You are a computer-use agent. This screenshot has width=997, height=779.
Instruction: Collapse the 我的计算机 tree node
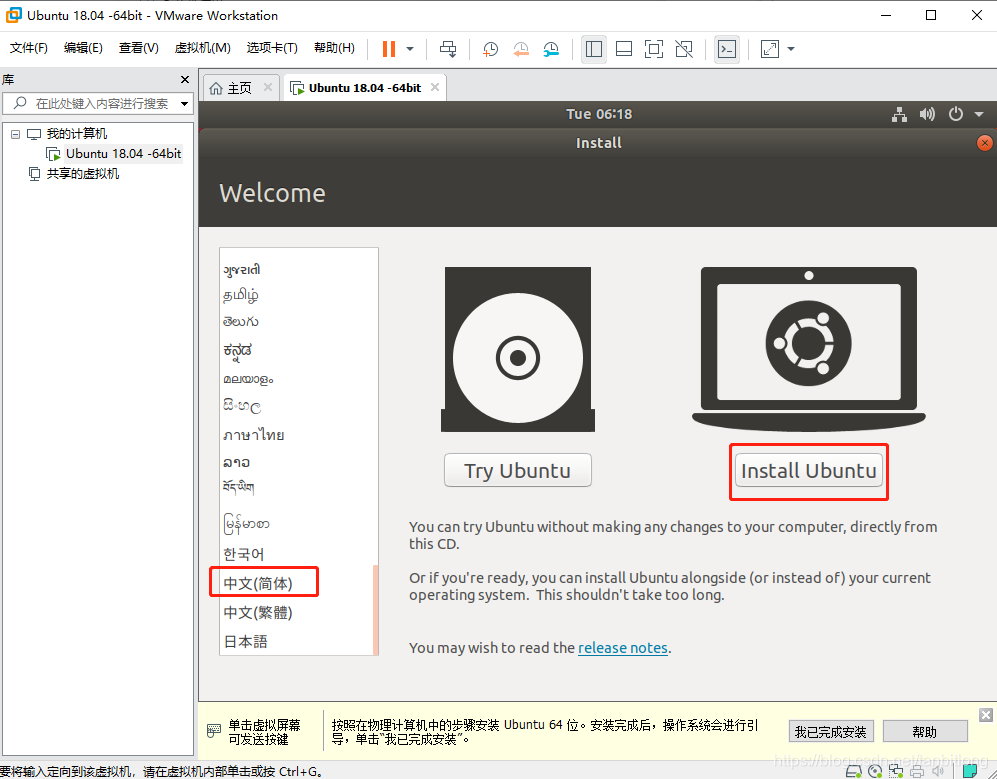(15, 134)
